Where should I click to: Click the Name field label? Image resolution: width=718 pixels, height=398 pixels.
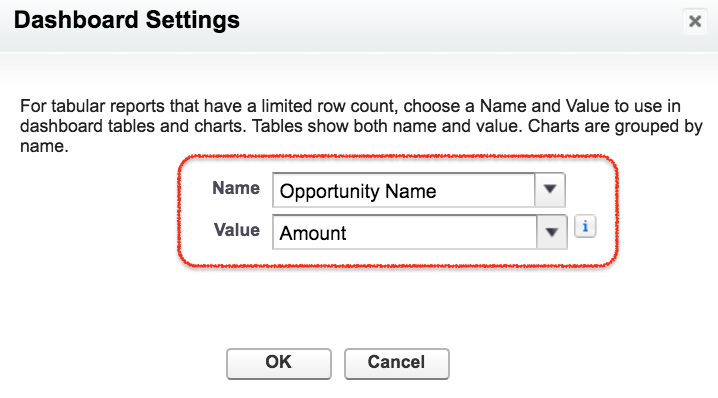pos(236,188)
